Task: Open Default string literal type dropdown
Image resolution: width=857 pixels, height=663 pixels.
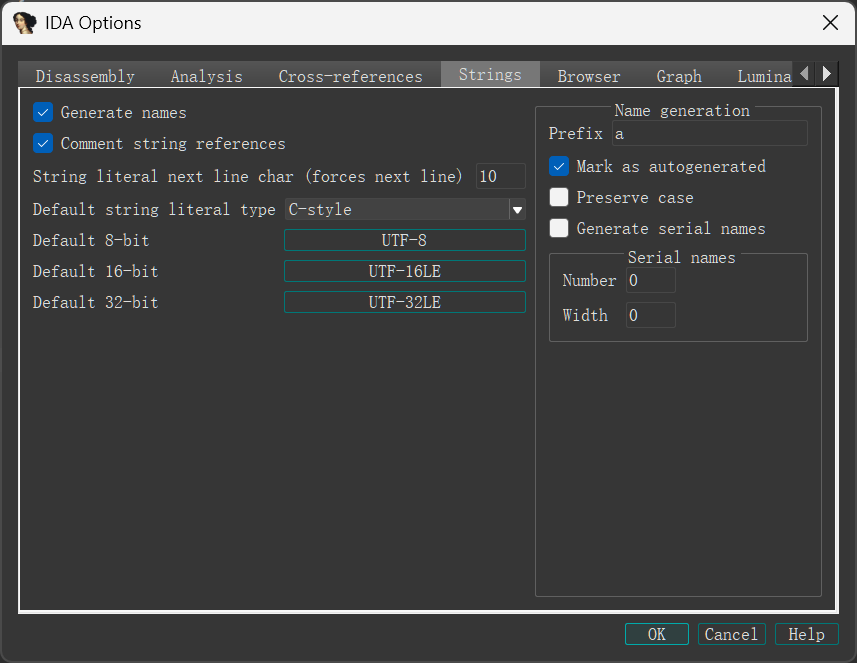Action: pyautogui.click(x=517, y=210)
